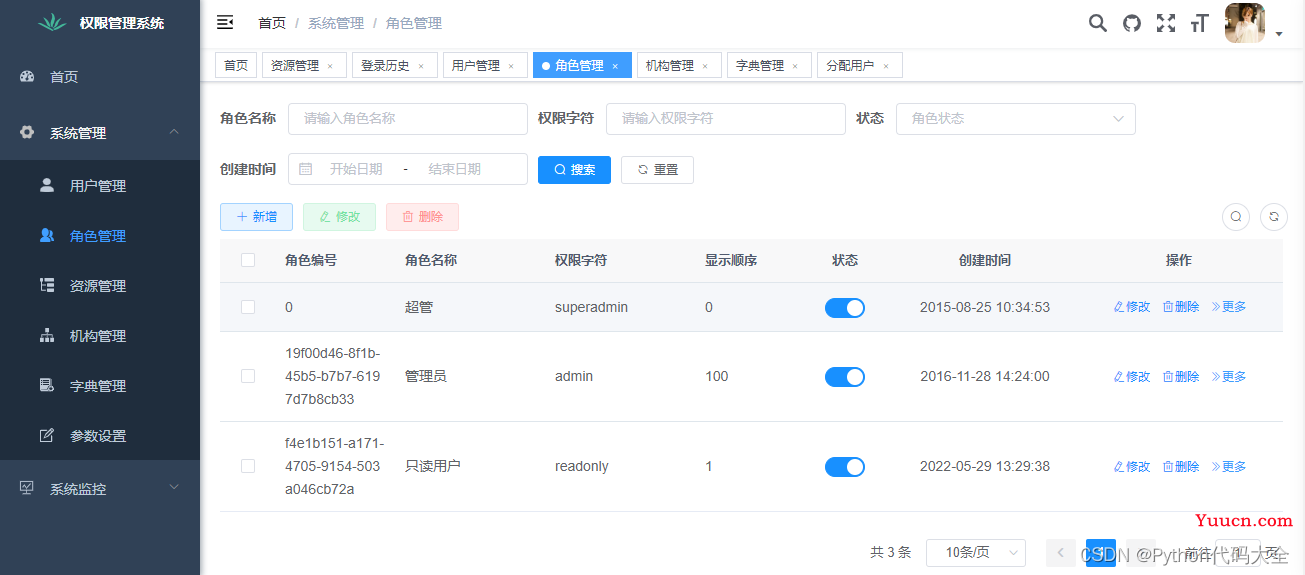The image size is (1305, 575).
Task: Open font size setting icon
Action: [1200, 23]
